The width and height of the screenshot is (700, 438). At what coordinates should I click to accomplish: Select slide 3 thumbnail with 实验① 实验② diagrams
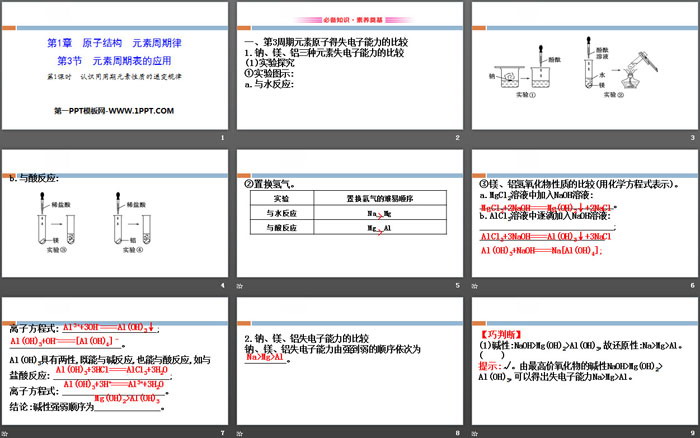point(585,66)
